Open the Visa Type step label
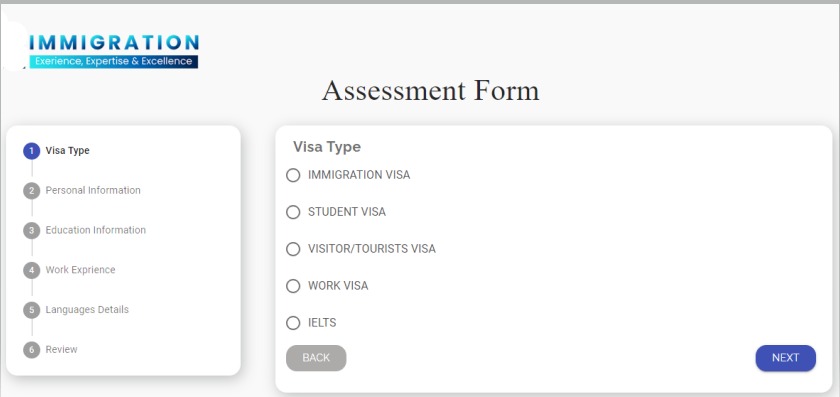 click(x=68, y=151)
